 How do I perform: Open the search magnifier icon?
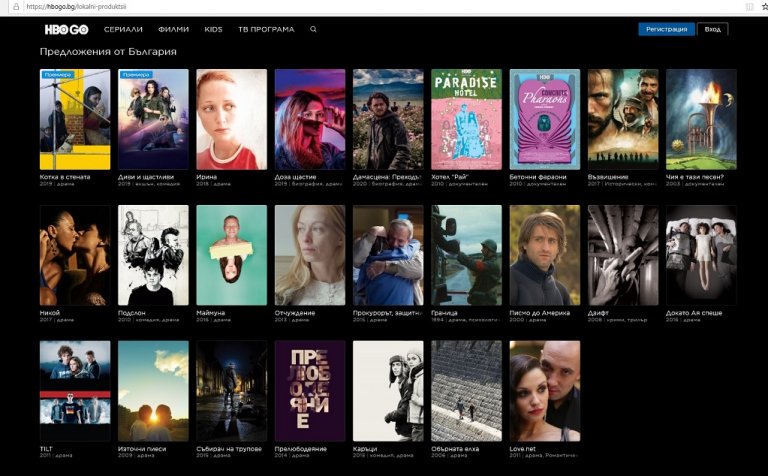point(313,29)
